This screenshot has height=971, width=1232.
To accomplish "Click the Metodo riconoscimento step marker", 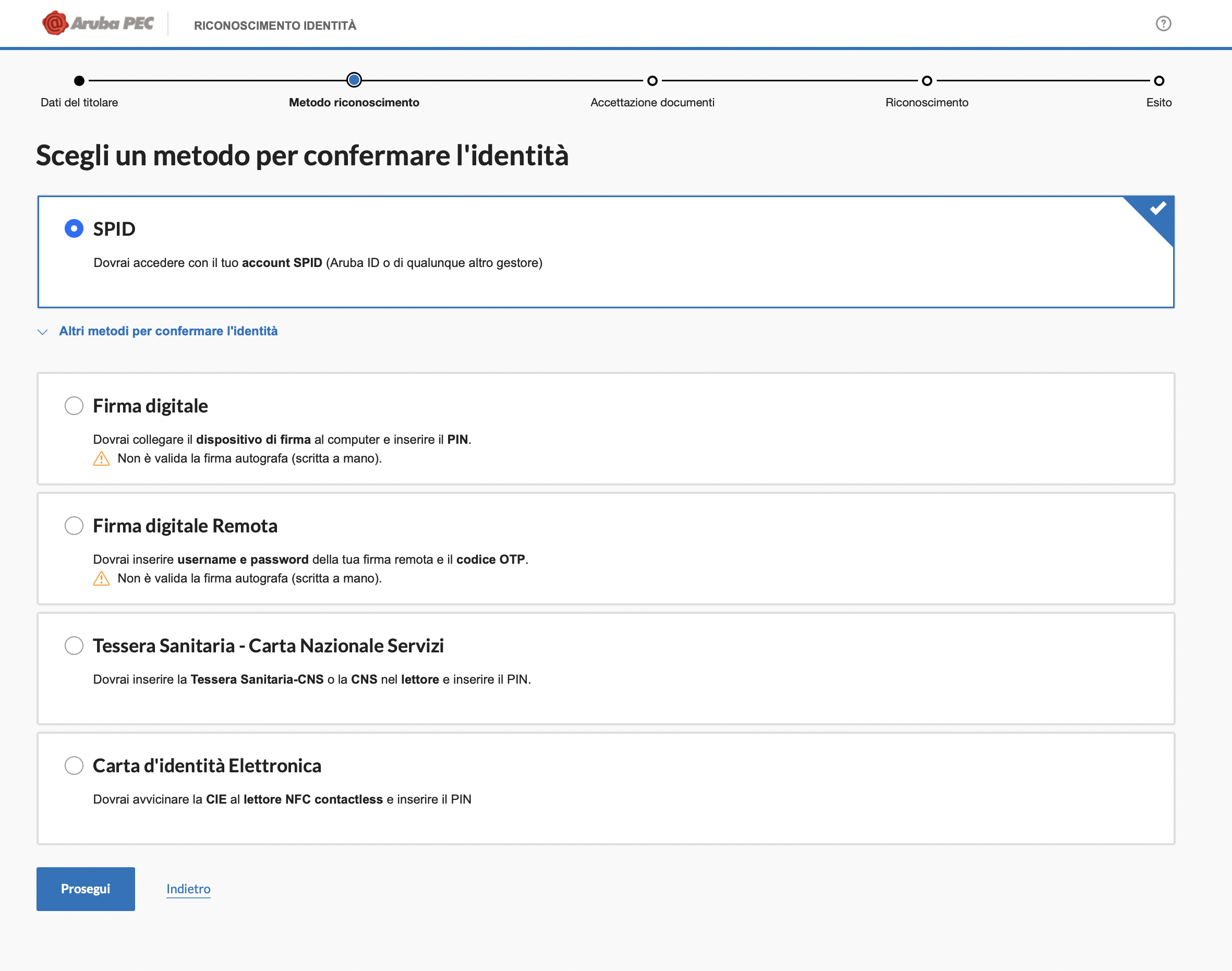I will tap(354, 80).
